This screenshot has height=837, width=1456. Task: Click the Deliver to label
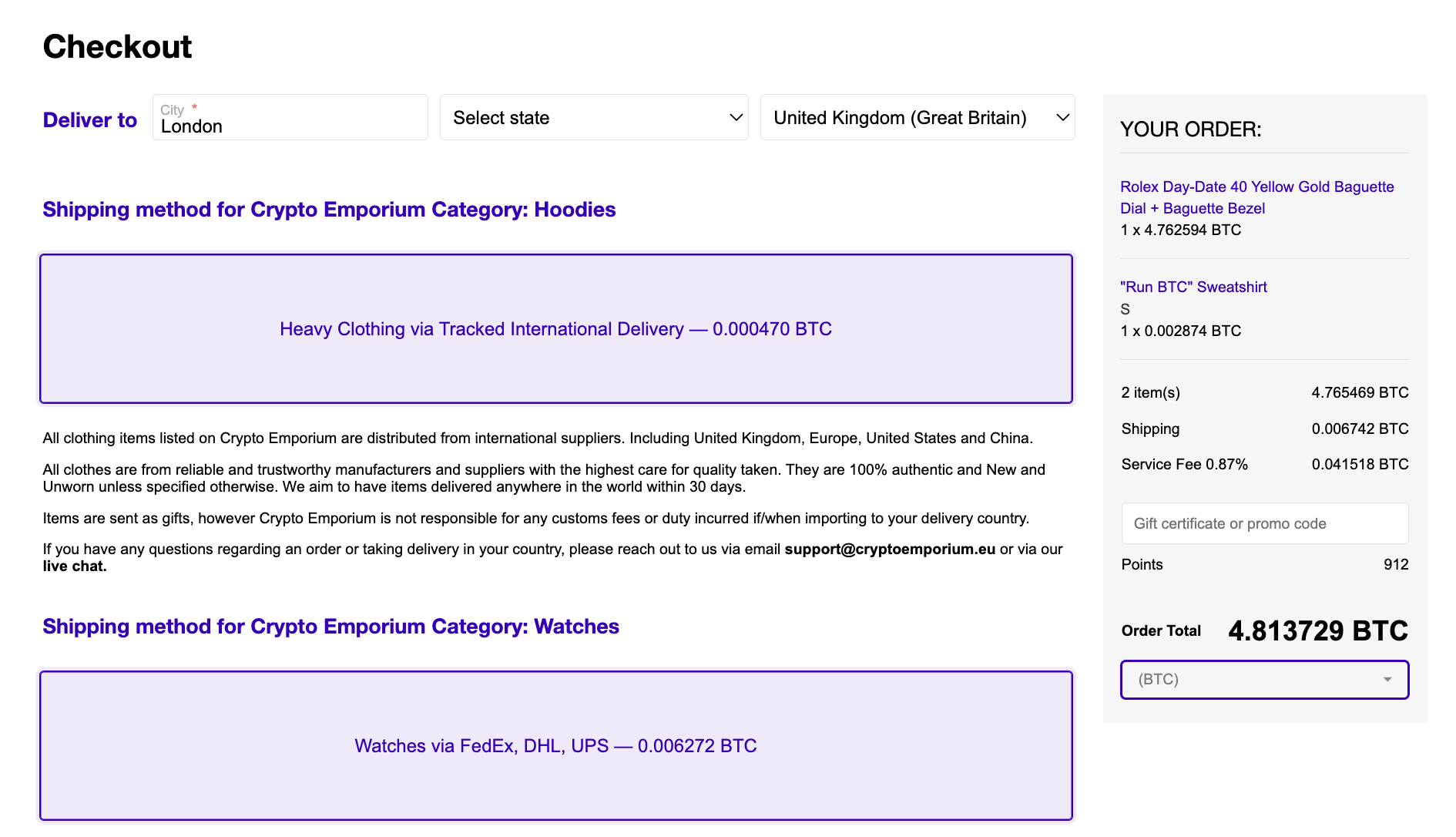tap(90, 120)
